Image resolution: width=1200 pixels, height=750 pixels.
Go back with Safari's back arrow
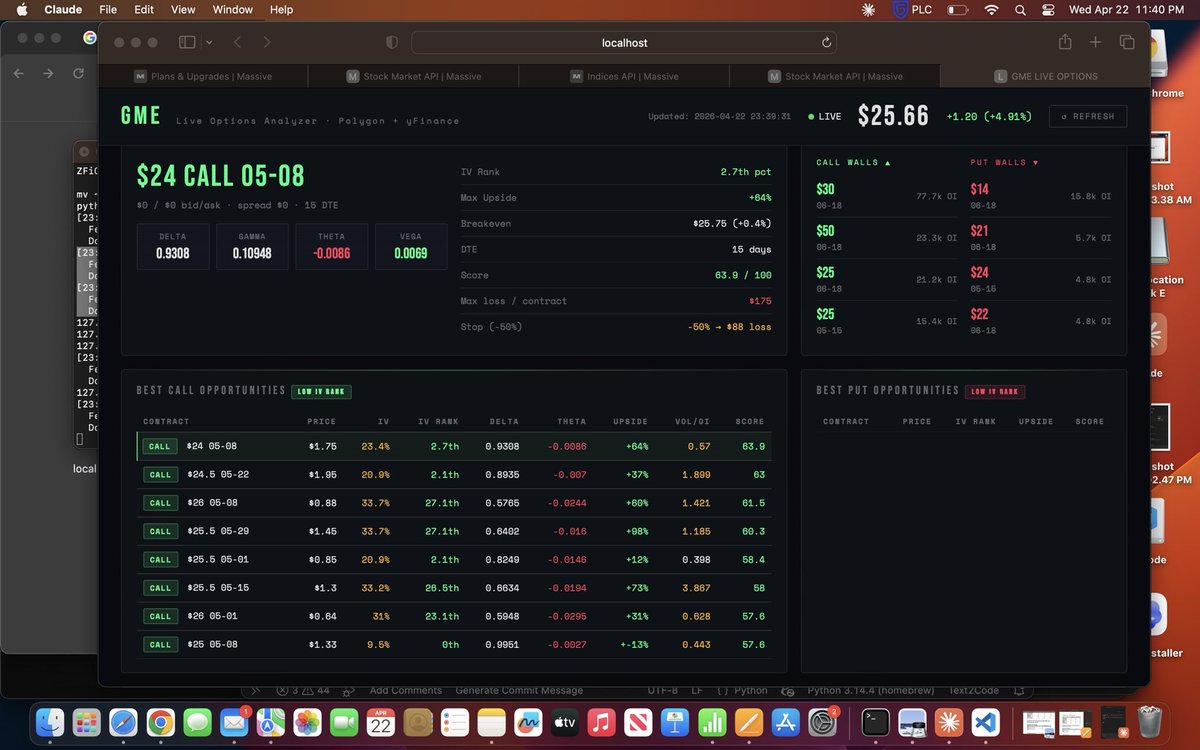tap(238, 42)
